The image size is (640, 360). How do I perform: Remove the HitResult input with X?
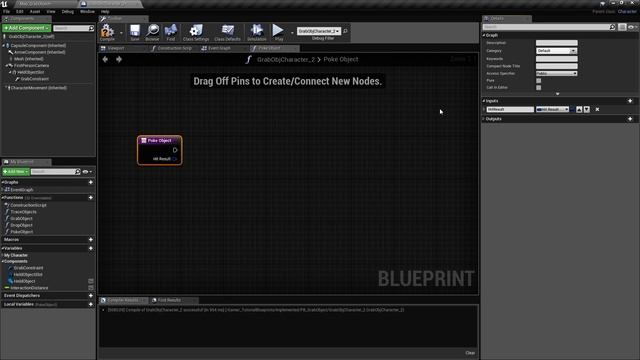point(597,109)
